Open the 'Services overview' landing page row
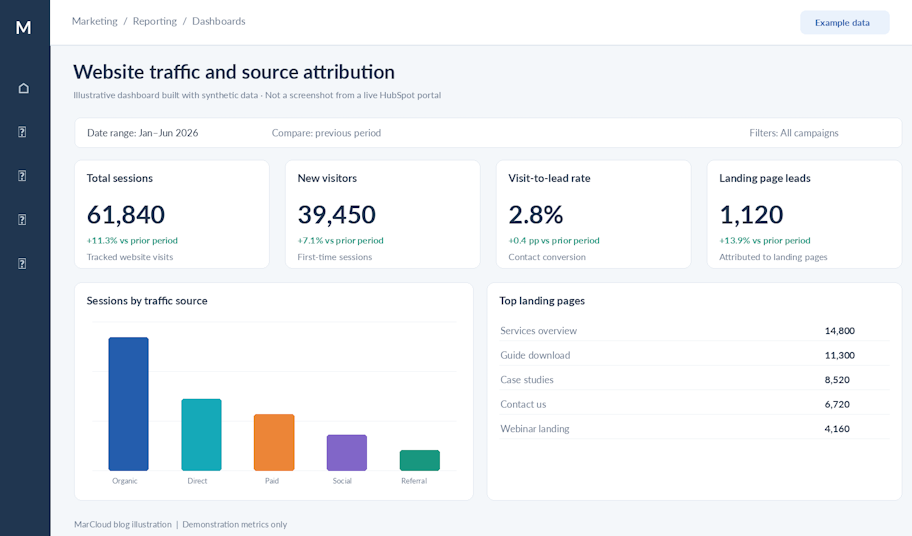This screenshot has height=536, width=912. point(694,331)
